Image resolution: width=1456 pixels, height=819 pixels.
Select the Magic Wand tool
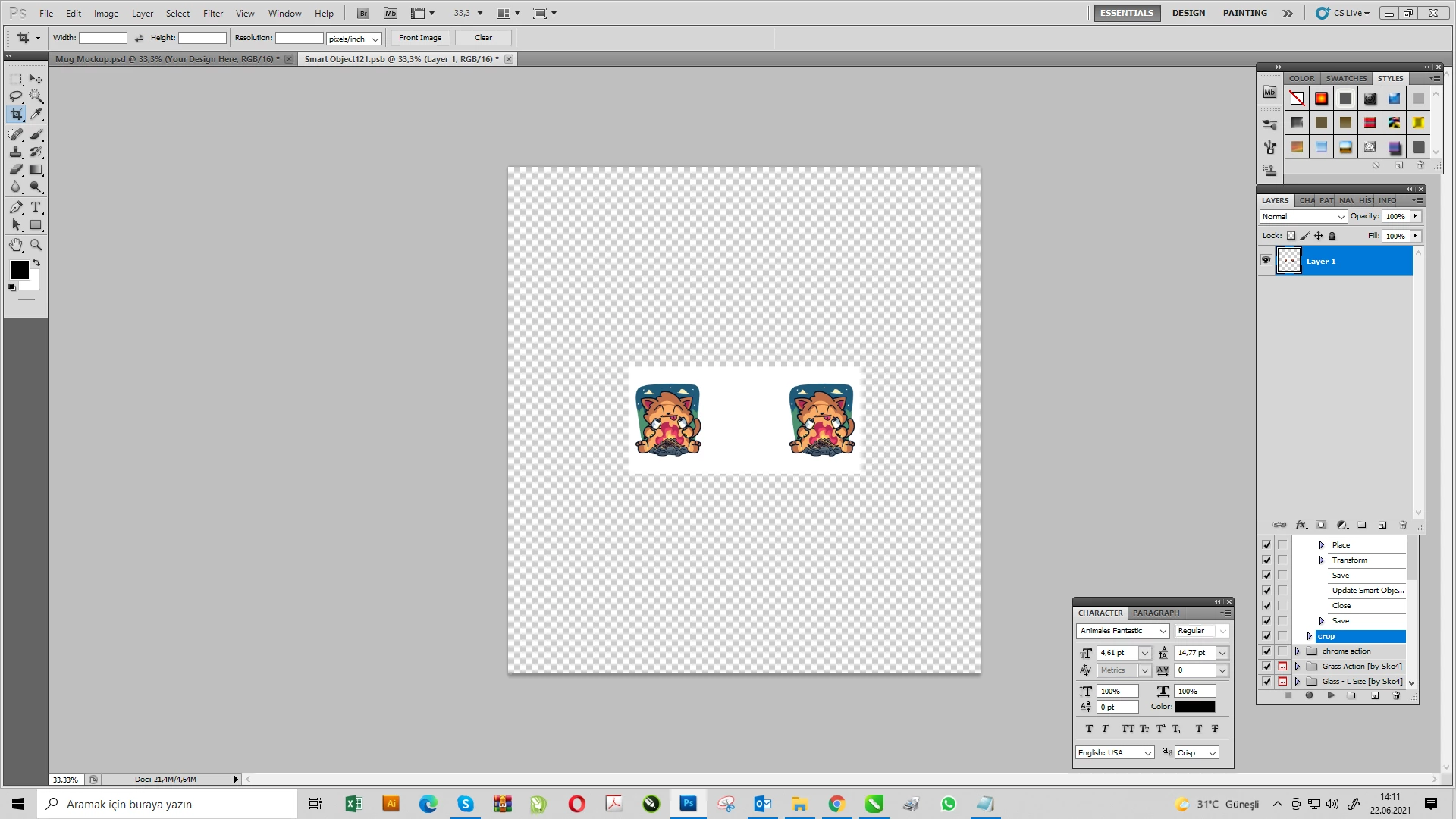pos(36,96)
